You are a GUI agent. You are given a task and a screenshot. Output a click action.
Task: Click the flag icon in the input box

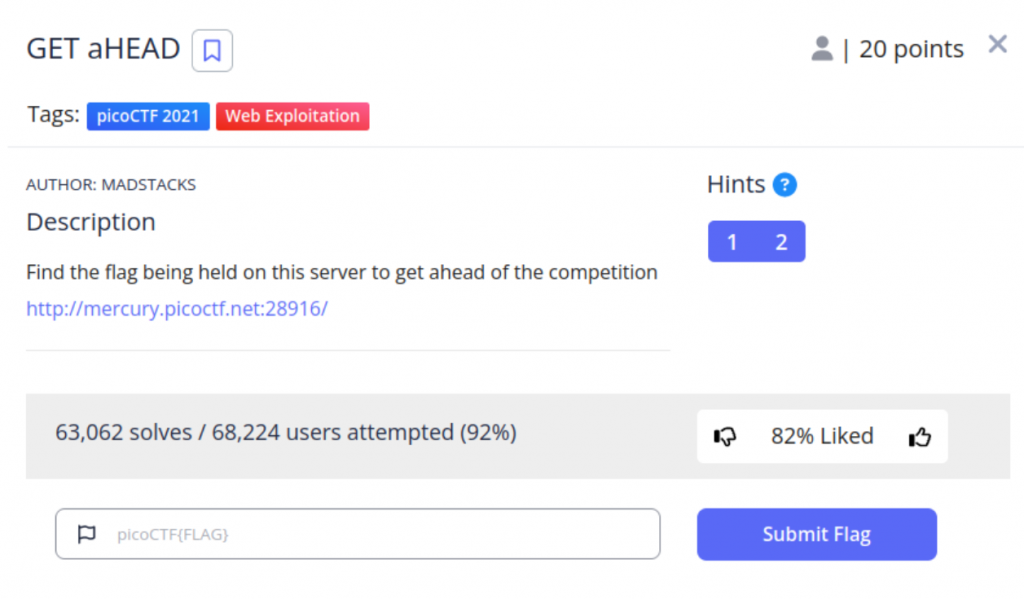(x=86, y=534)
